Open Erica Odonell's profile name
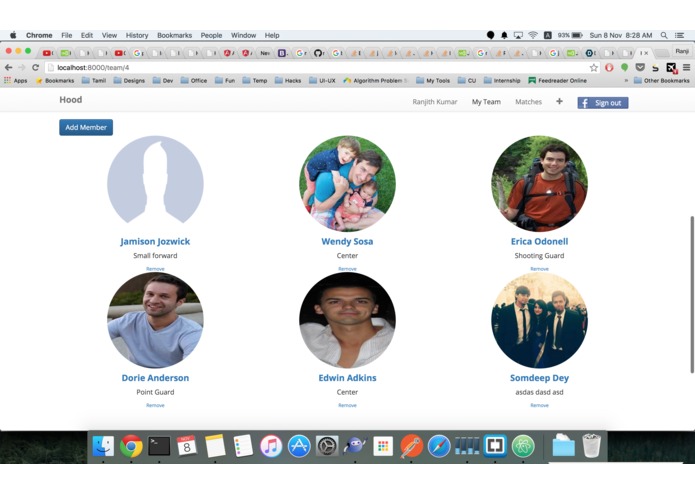695x494 pixels. click(x=539, y=241)
